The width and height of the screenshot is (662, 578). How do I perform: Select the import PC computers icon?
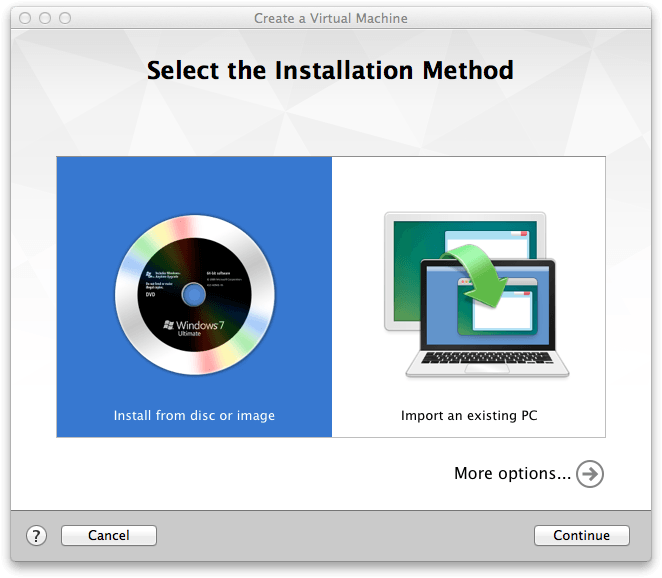point(477,294)
